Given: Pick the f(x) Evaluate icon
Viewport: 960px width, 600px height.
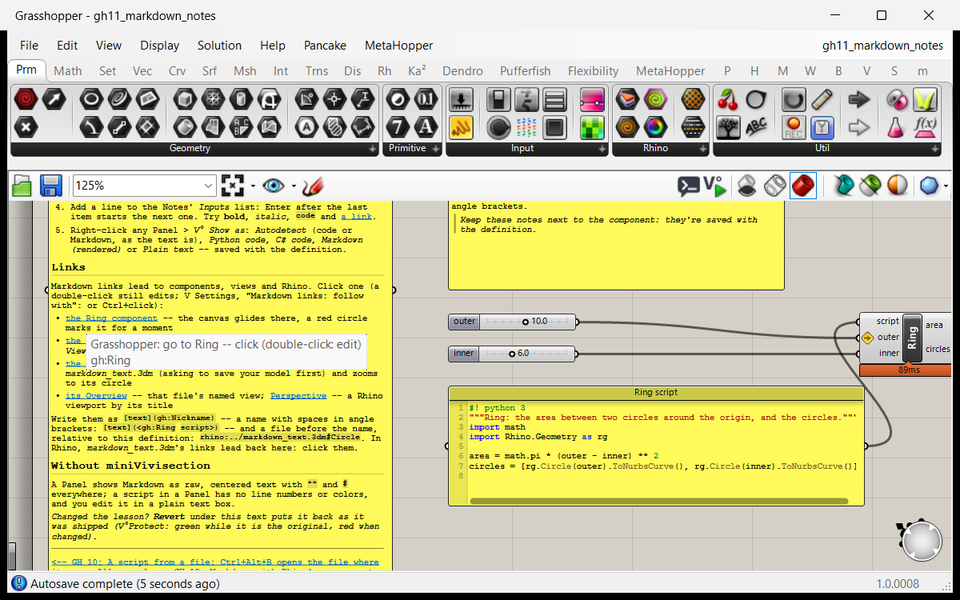Looking at the screenshot, I should (x=925, y=127).
